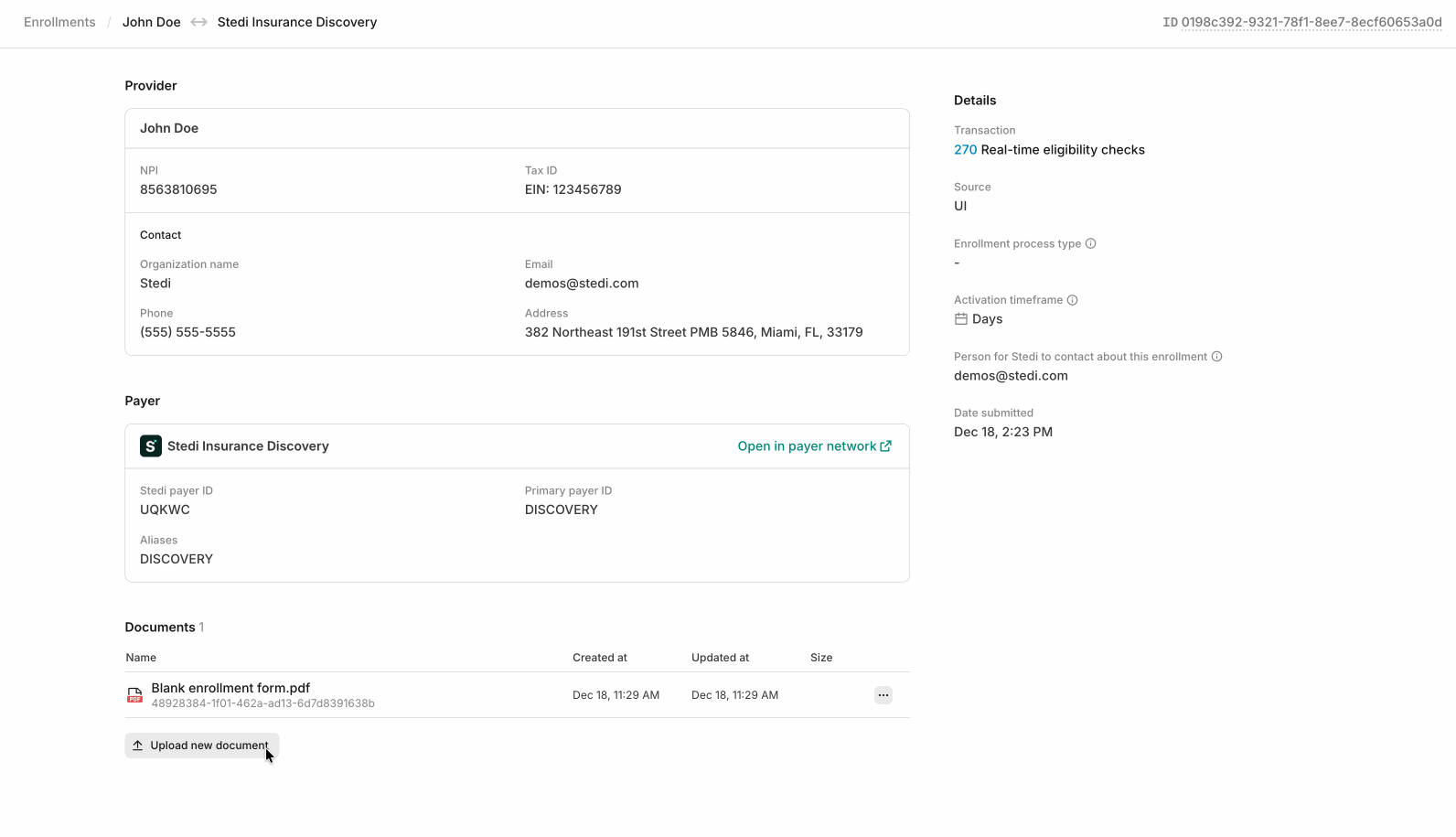
Task: Click Stedi Insurance Discovery payer card name
Action: pos(248,446)
